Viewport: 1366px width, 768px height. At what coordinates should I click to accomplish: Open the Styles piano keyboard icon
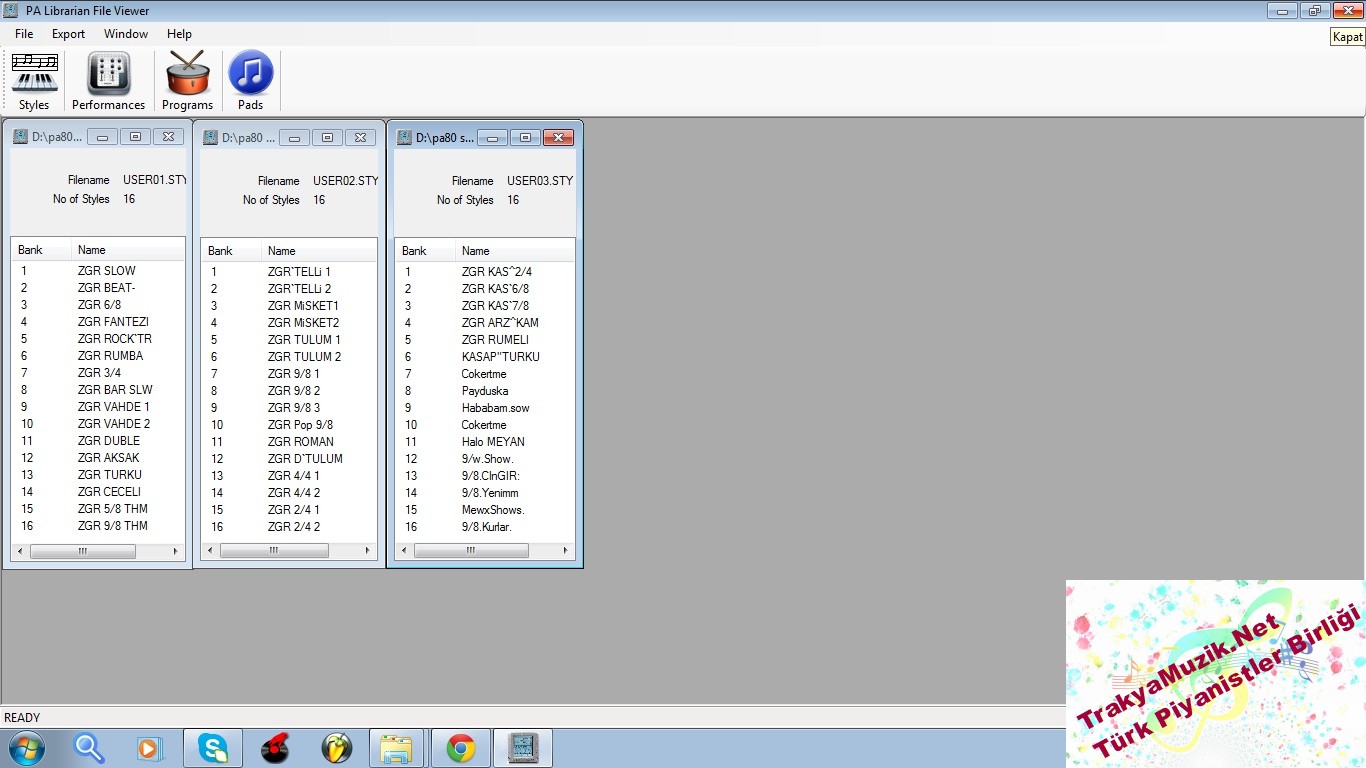[x=34, y=75]
